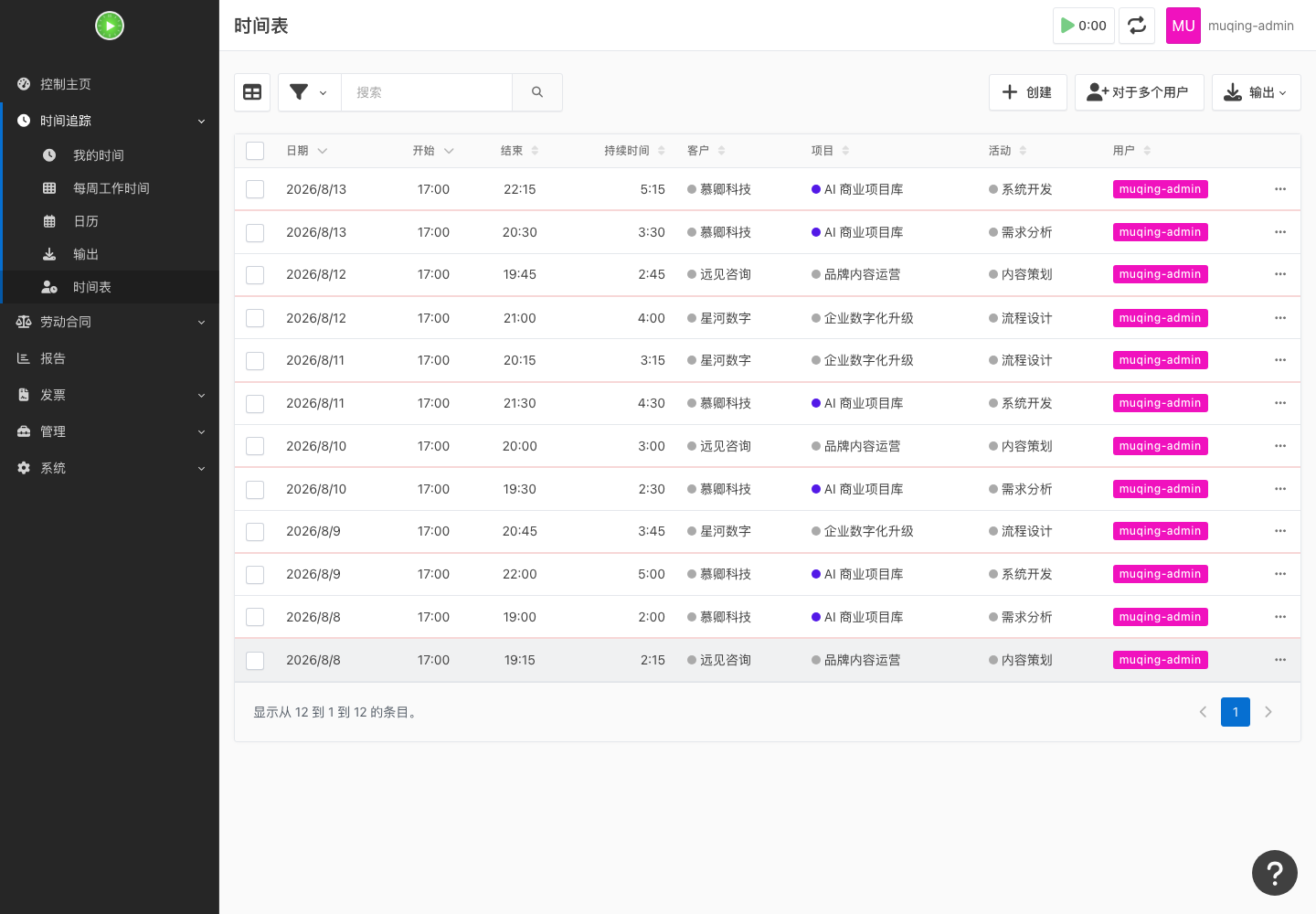Expand the 管理 sidebar section
The image size is (1316, 914).
(110, 431)
